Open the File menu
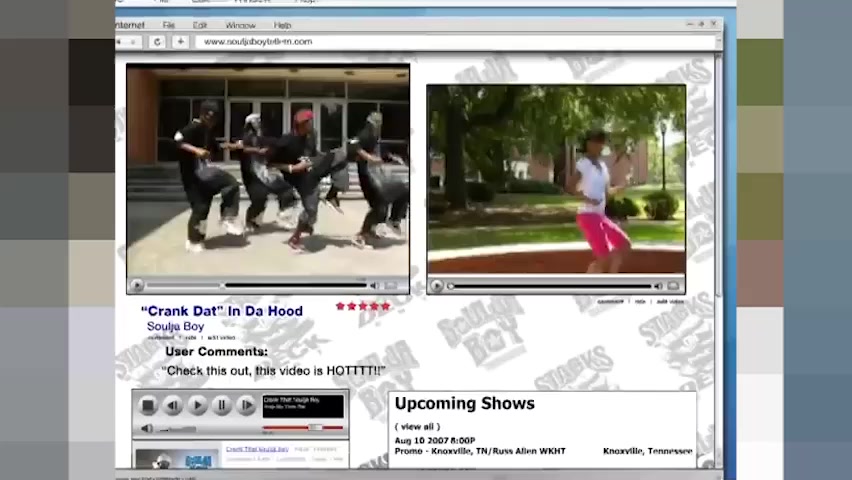The height and width of the screenshot is (480, 852). [168, 25]
